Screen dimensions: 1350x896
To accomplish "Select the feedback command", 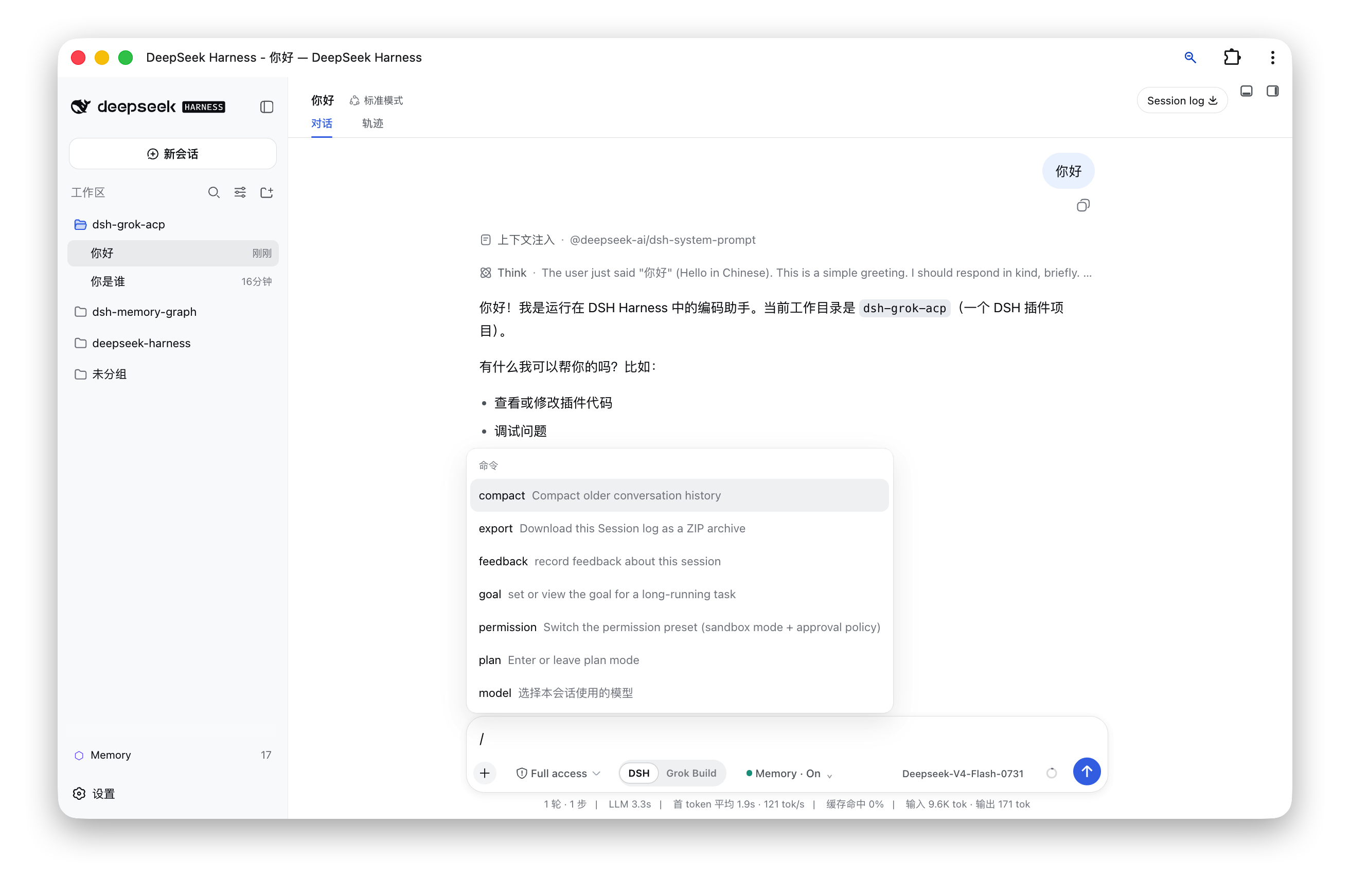I will (x=679, y=562).
